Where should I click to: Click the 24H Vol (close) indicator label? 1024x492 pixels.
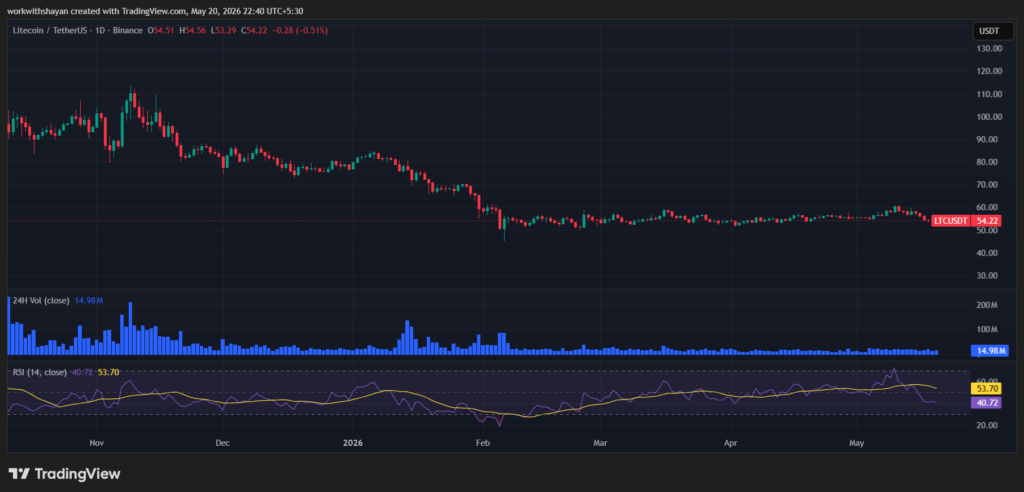42,301
